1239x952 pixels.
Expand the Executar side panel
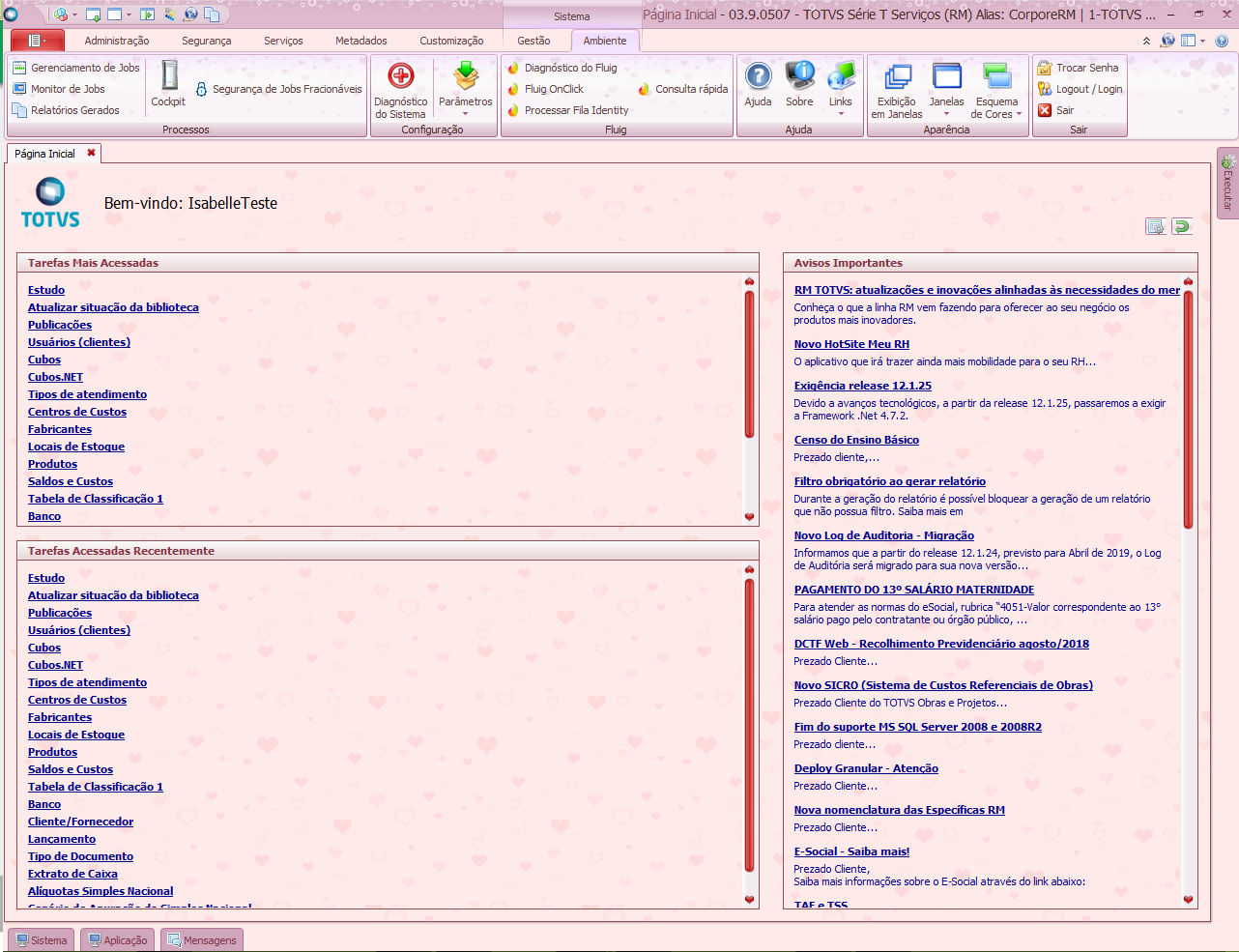coord(1227,184)
